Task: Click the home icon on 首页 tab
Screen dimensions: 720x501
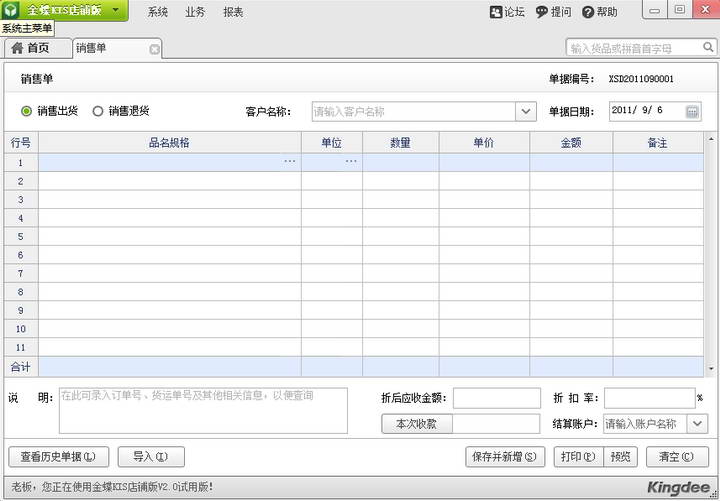Action: [x=17, y=48]
